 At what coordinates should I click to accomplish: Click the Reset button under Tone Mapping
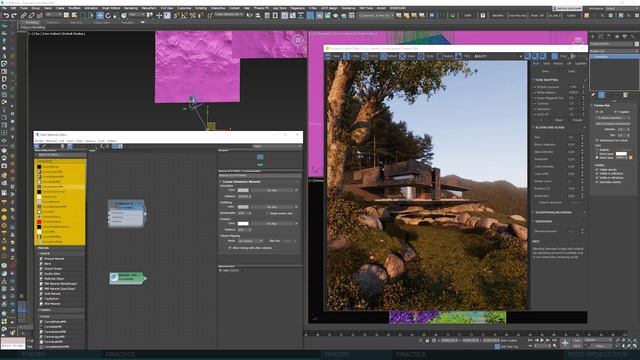559,120
